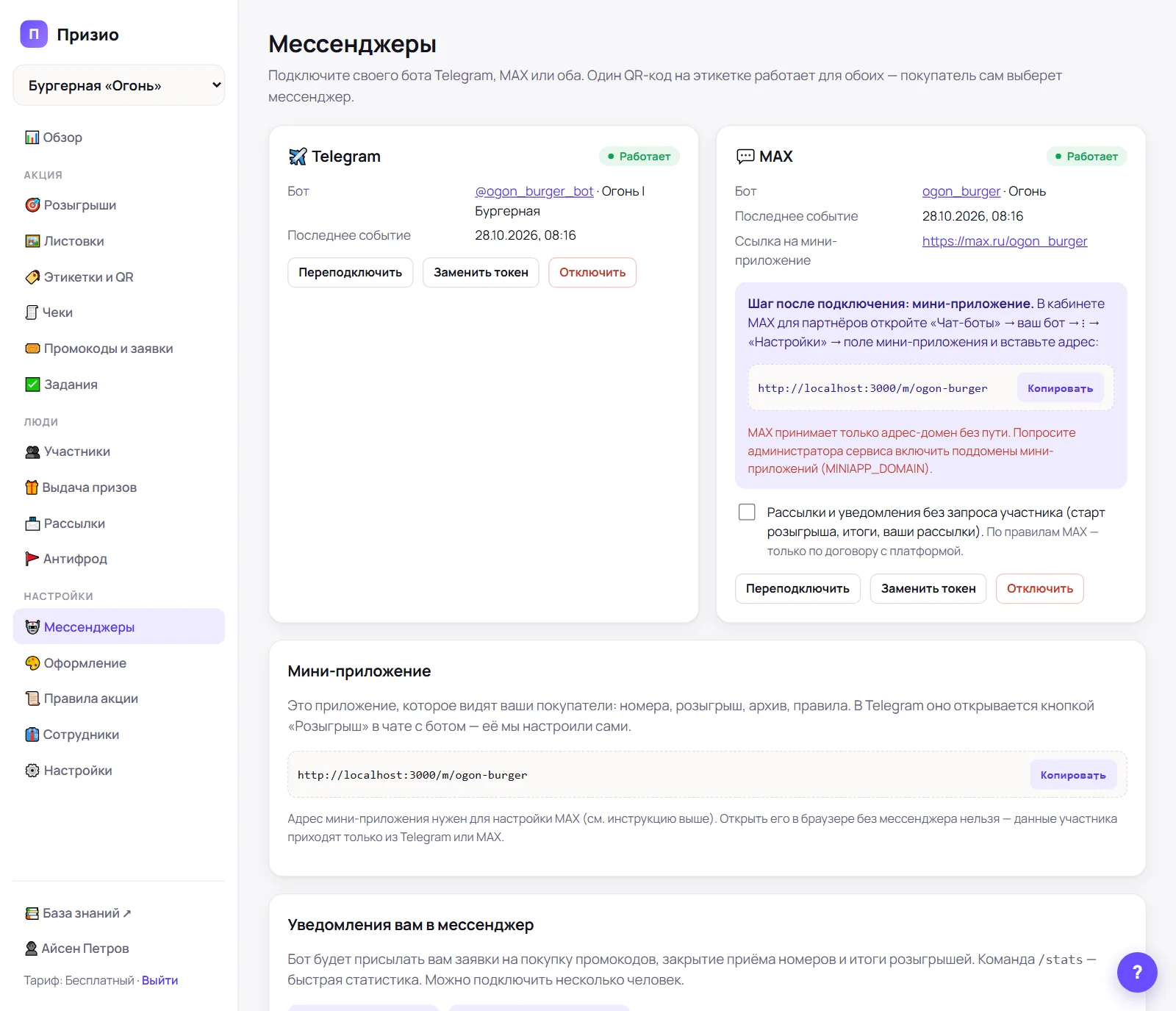Viewport: 1176px width, 1011px height.
Task: Expand the Бургерная «Огонь» project dropdown
Action: click(119, 85)
